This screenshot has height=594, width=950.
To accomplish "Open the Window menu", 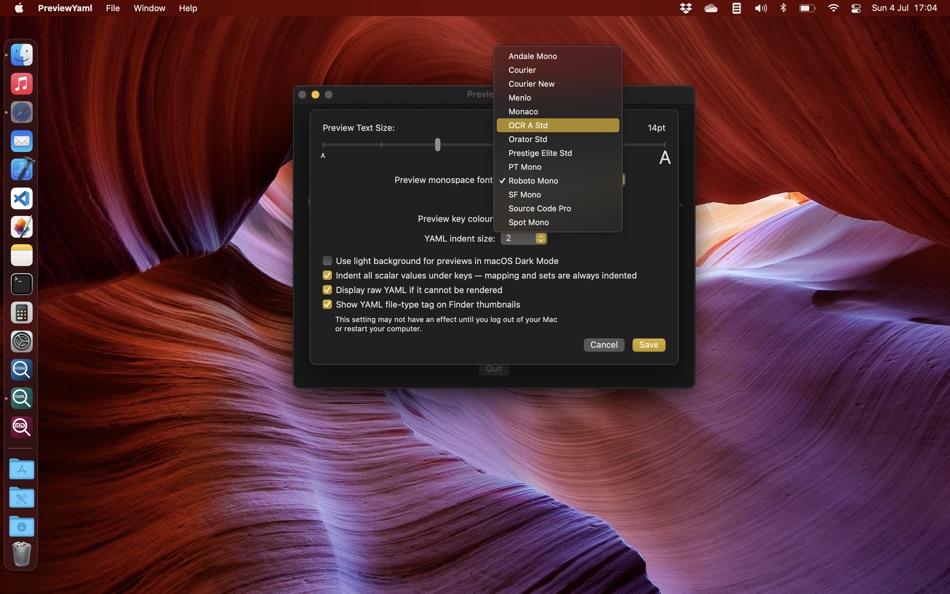I will pos(149,8).
